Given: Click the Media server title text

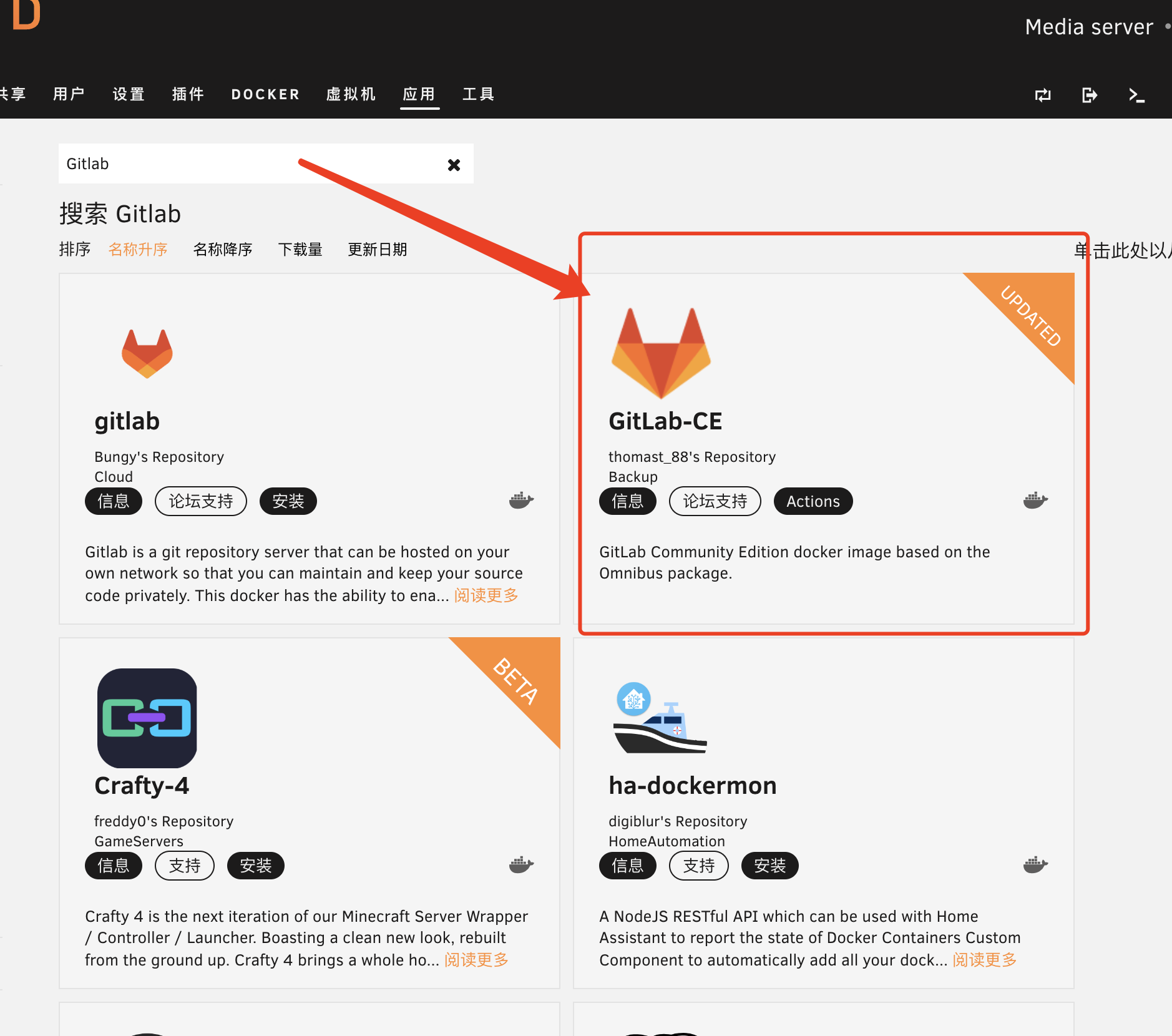Looking at the screenshot, I should [x=1089, y=27].
